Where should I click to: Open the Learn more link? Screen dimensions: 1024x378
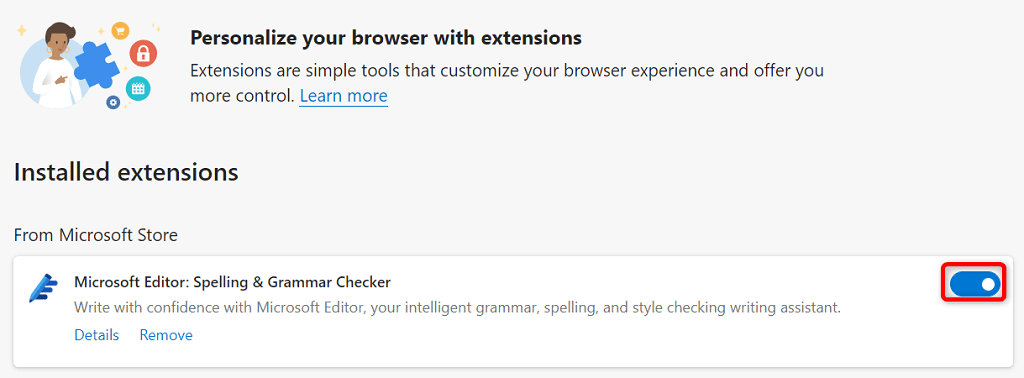click(344, 96)
